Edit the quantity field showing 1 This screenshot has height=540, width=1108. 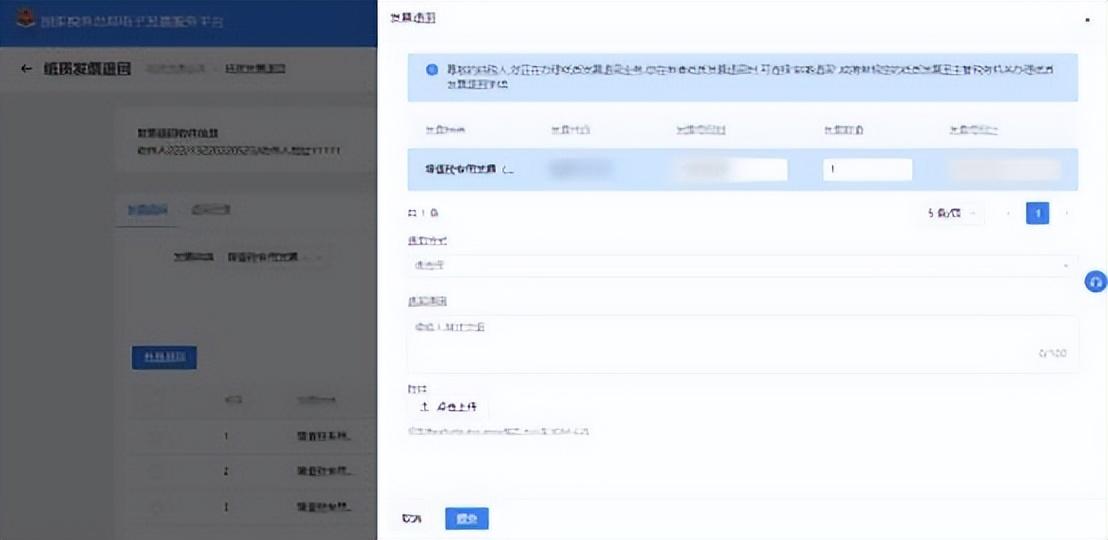pyautogui.click(x=867, y=170)
